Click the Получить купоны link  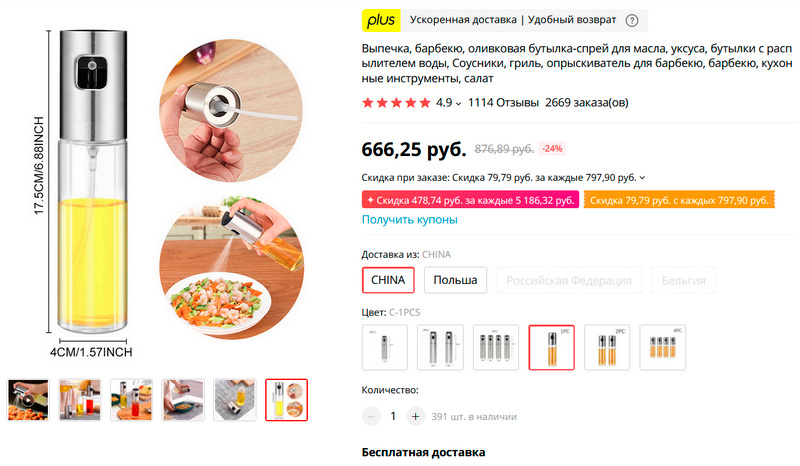pos(409,220)
